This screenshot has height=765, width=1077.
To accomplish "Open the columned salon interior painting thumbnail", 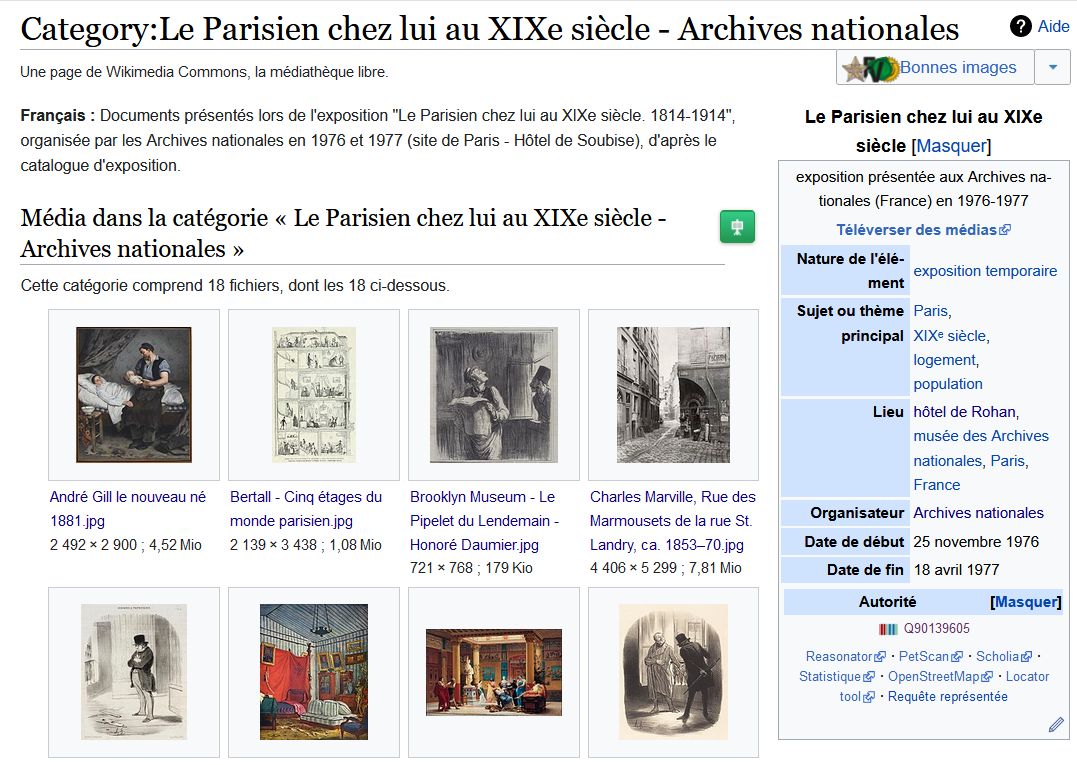I will click(x=494, y=672).
